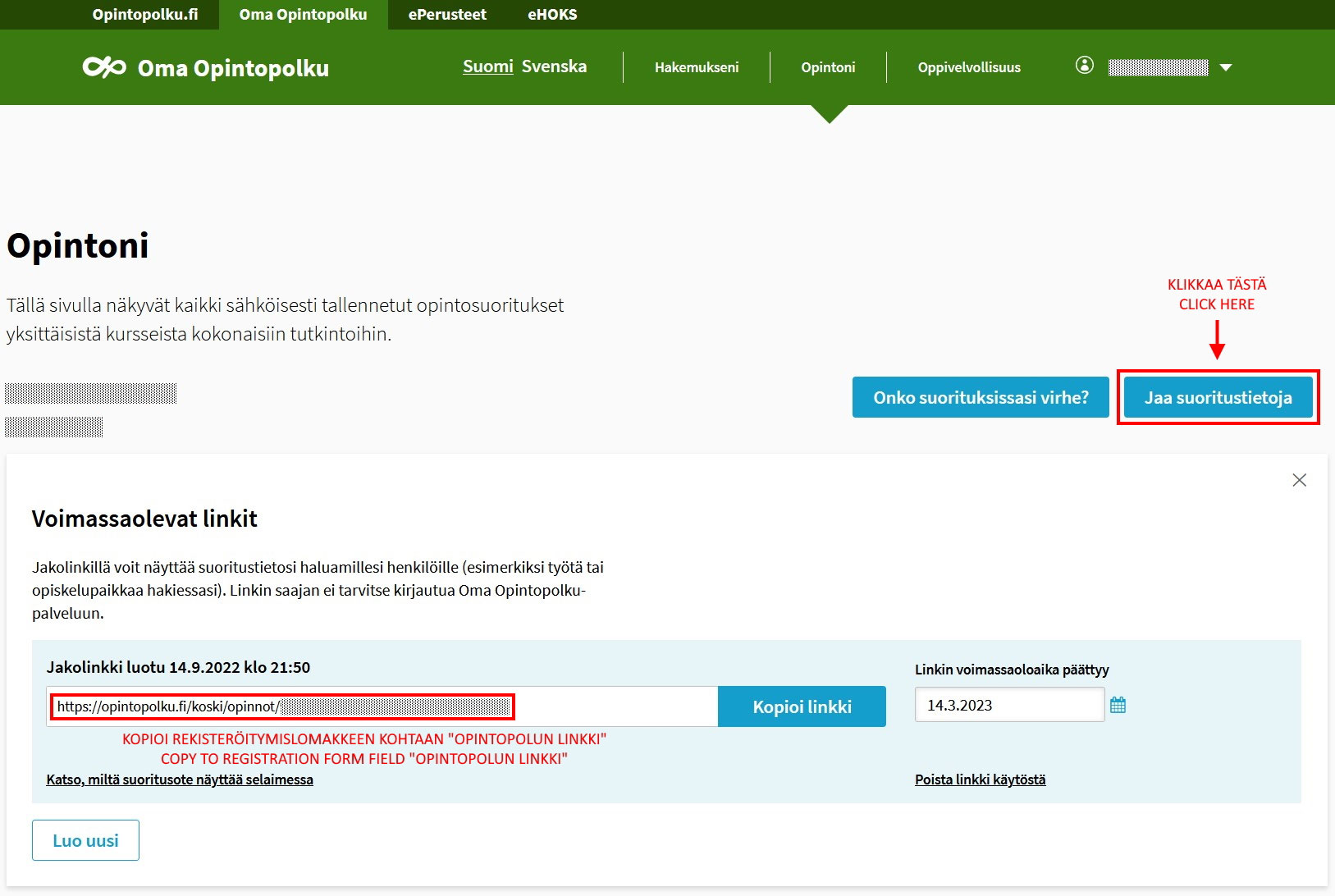The width and height of the screenshot is (1335, 896).
Task: Click Onko suorituksissasi virhe? button
Action: point(981,397)
